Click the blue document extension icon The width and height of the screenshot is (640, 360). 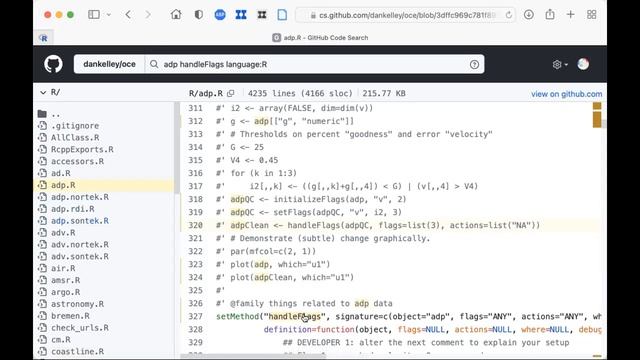pos(282,15)
